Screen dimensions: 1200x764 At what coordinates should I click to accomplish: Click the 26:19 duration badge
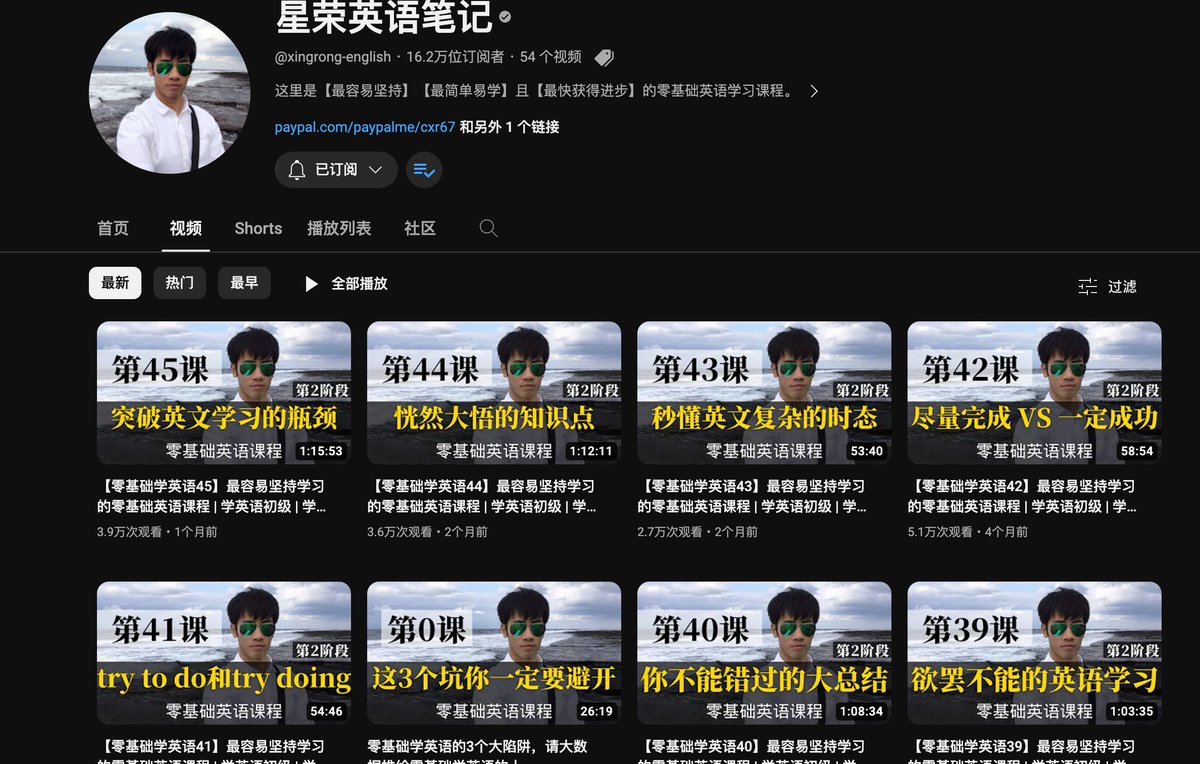coord(596,712)
